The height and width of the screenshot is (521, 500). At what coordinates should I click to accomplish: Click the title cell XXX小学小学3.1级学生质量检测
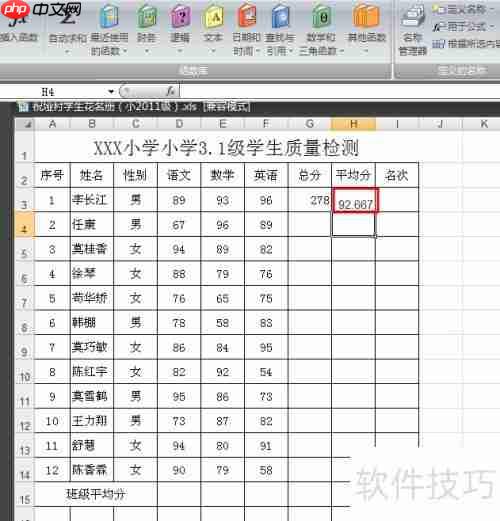[227, 148]
